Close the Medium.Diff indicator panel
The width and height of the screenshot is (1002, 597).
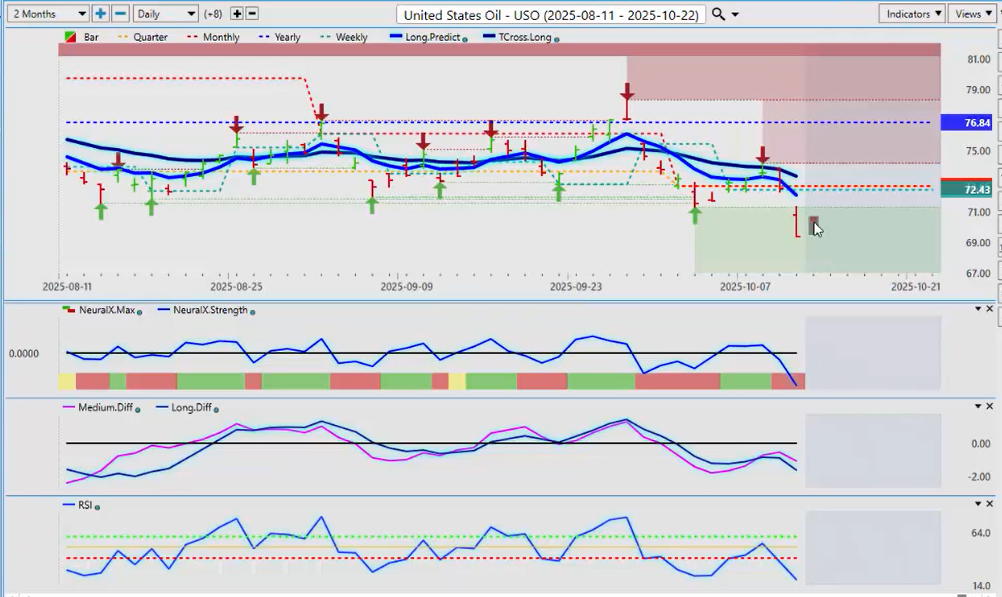point(990,406)
